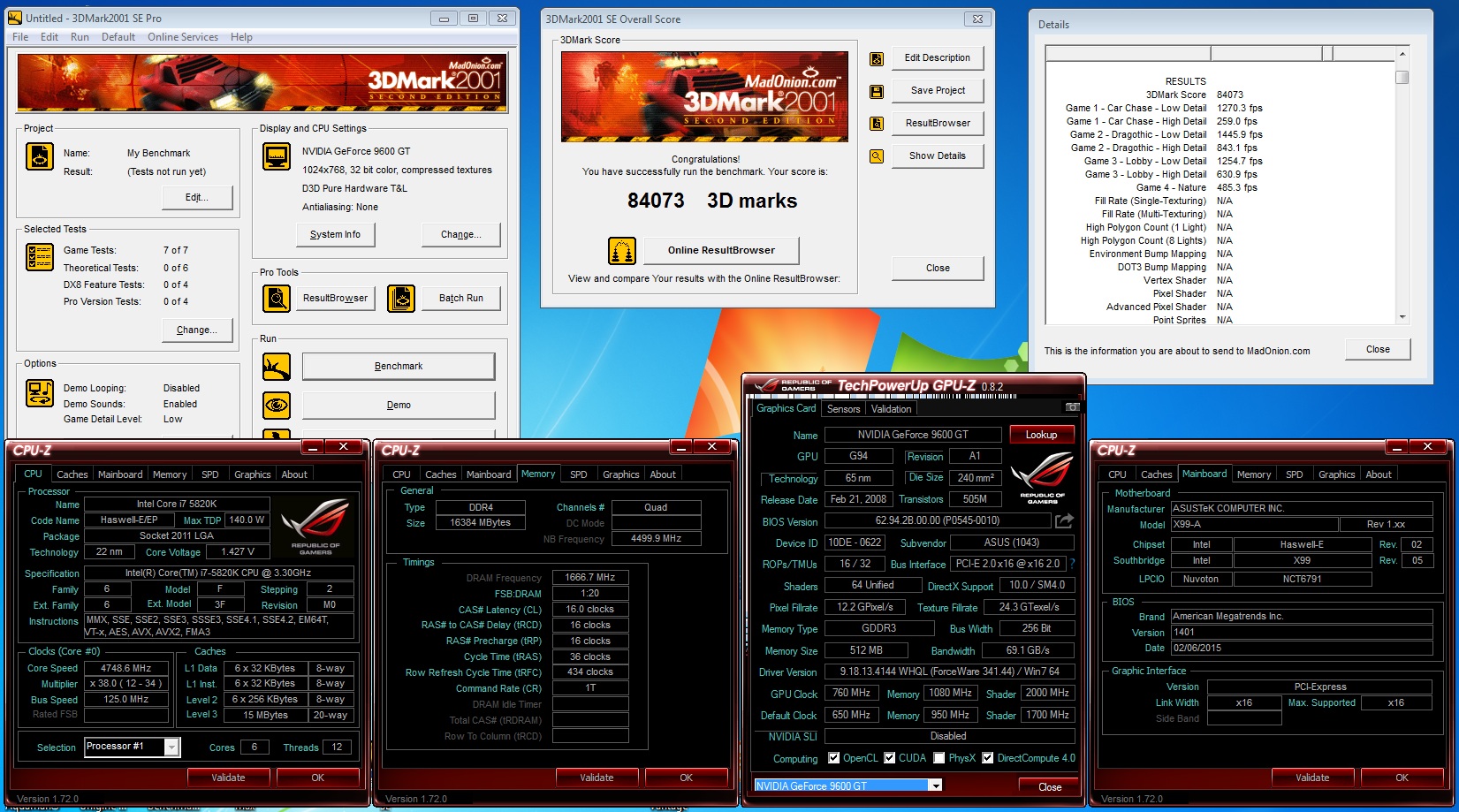Click the Details list scroll up arrow
Image resolution: width=1459 pixels, height=812 pixels.
click(1402, 55)
